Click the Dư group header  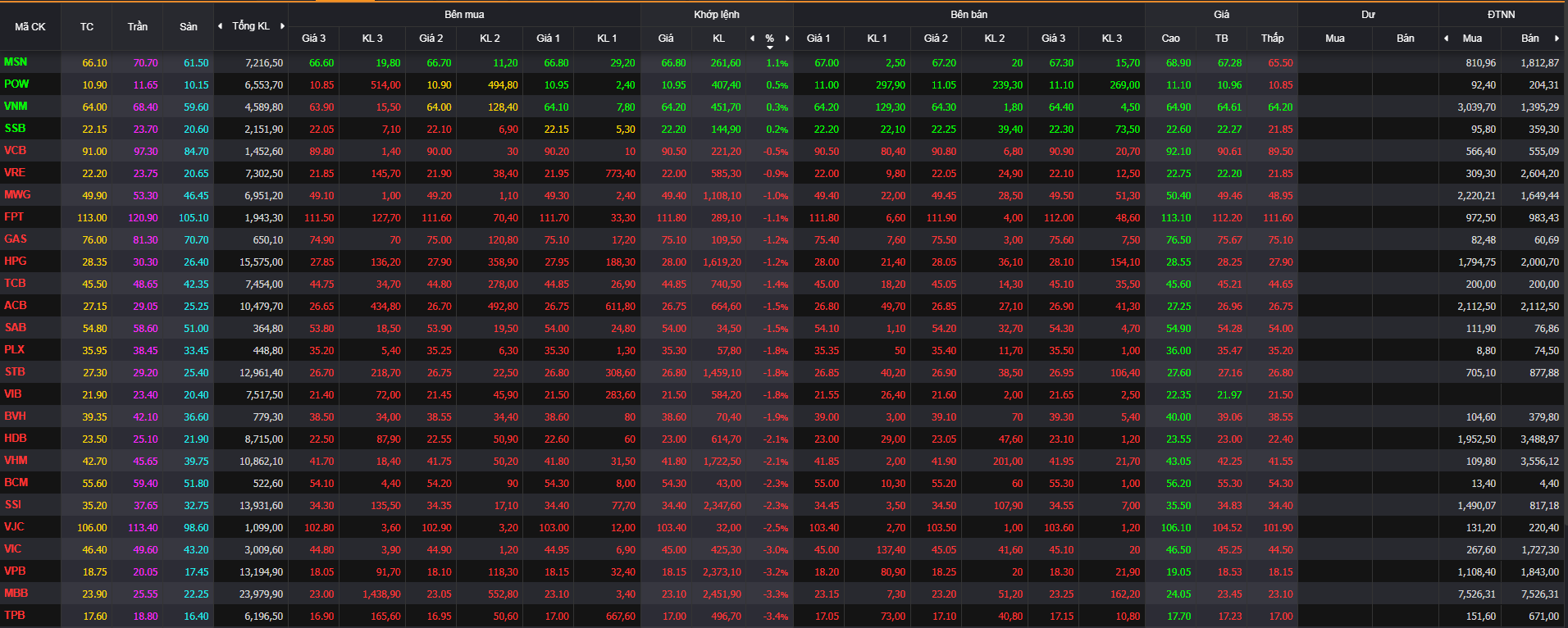pos(1368,15)
